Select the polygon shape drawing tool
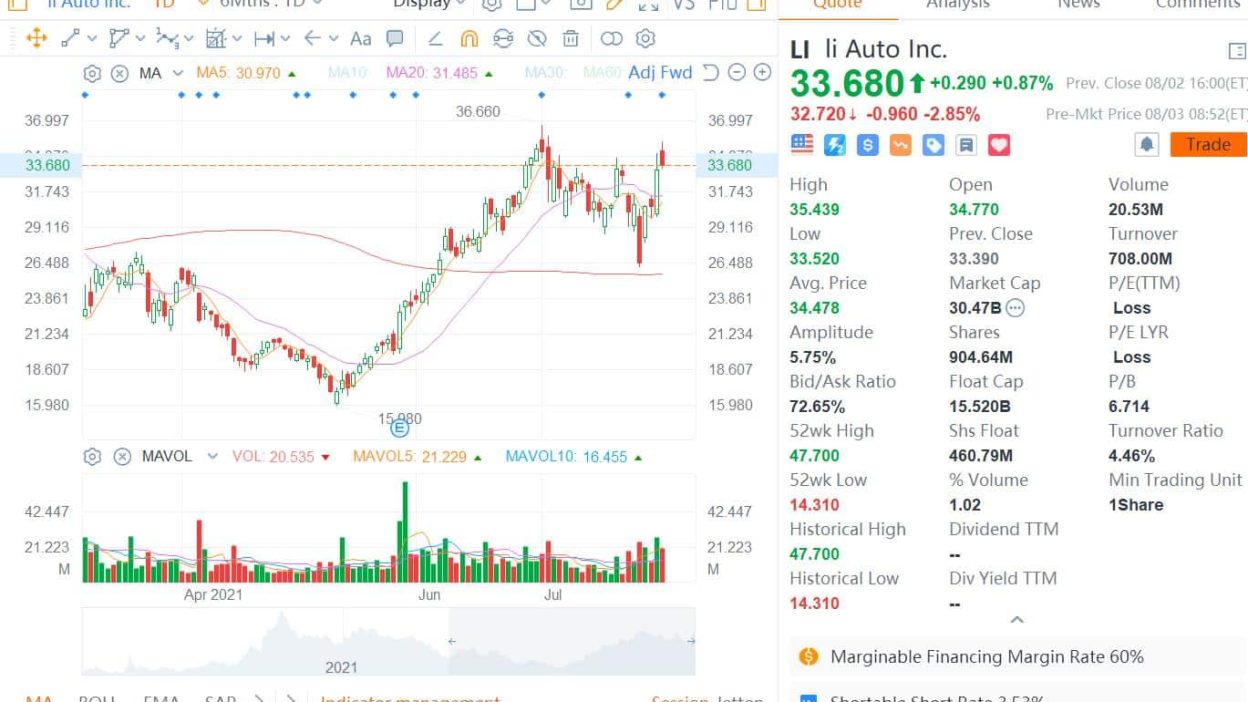 click(119, 39)
